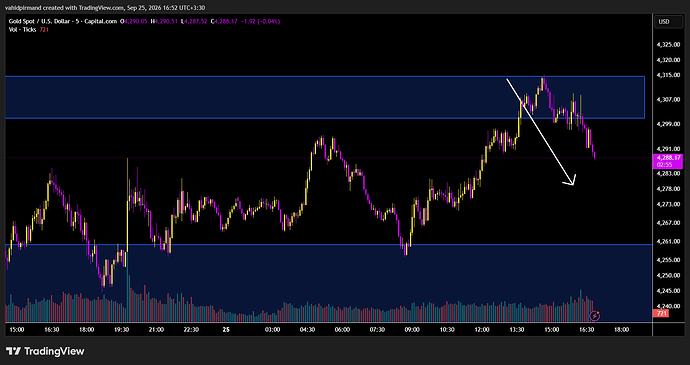
Task: Click the 03:00 time axis label
Action: pos(272,329)
